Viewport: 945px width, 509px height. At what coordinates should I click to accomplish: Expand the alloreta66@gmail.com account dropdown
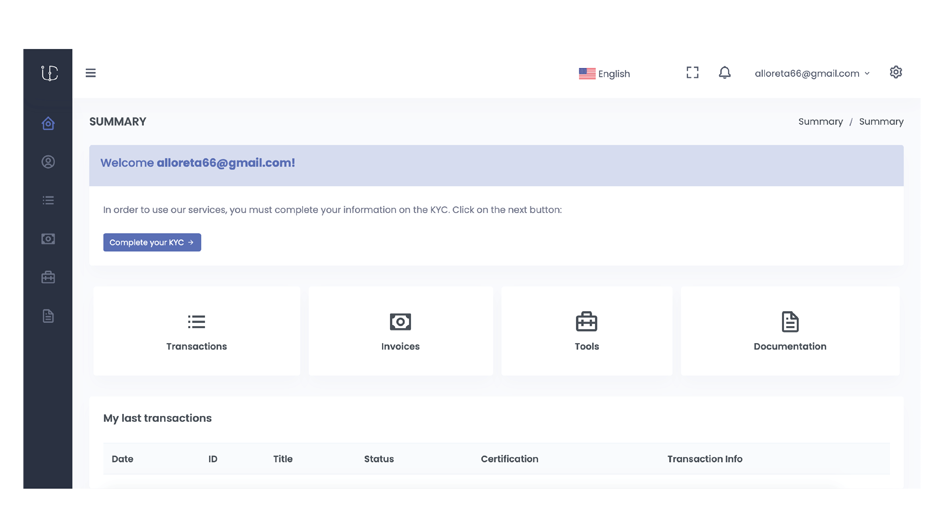click(x=812, y=74)
